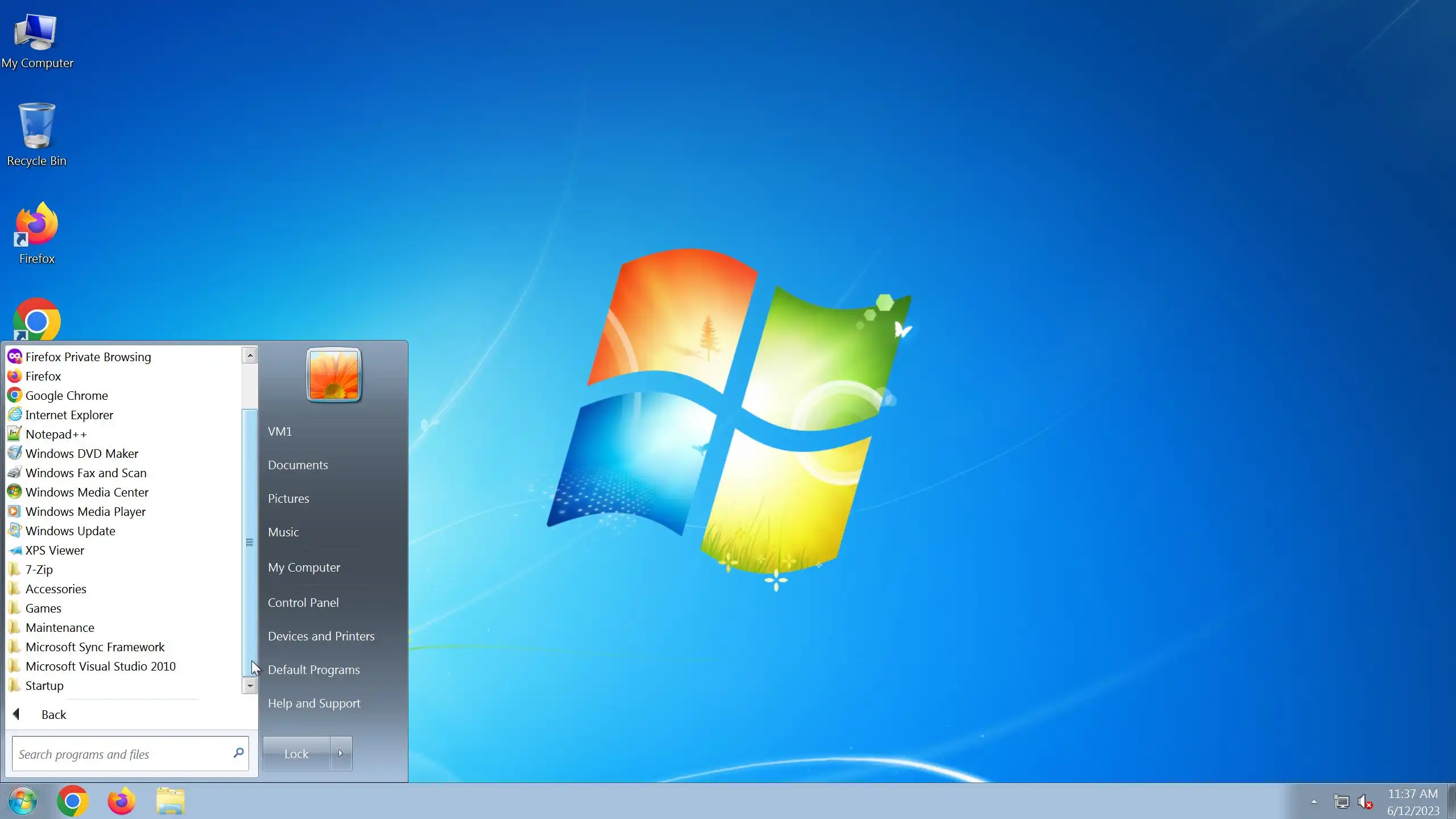Open Control Panel from start menu

pyautogui.click(x=303, y=603)
